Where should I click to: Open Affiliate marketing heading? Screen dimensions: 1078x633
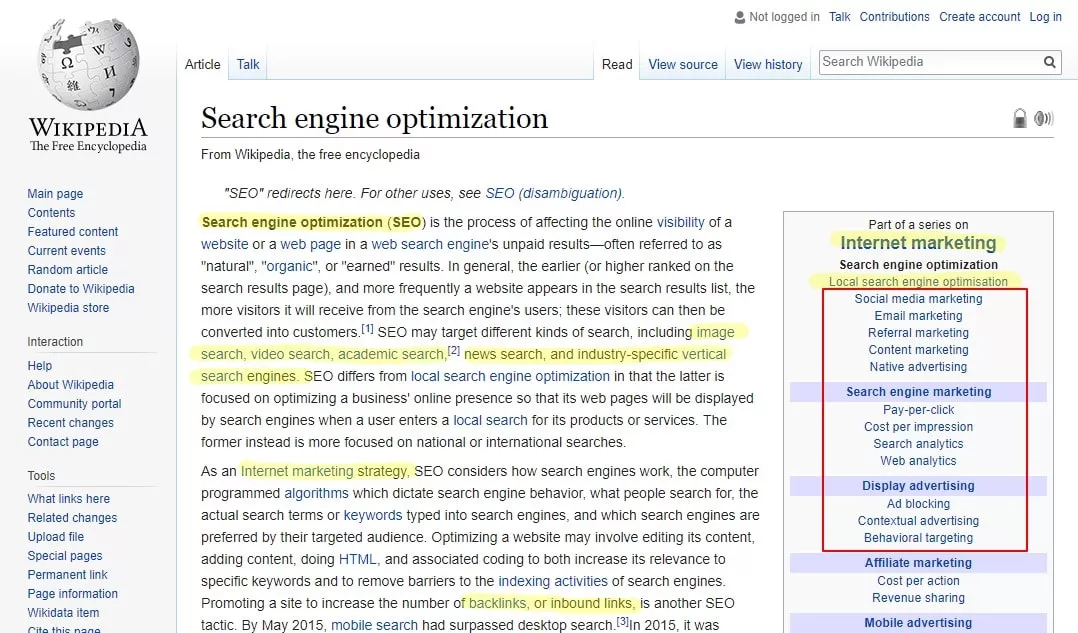click(x=918, y=563)
